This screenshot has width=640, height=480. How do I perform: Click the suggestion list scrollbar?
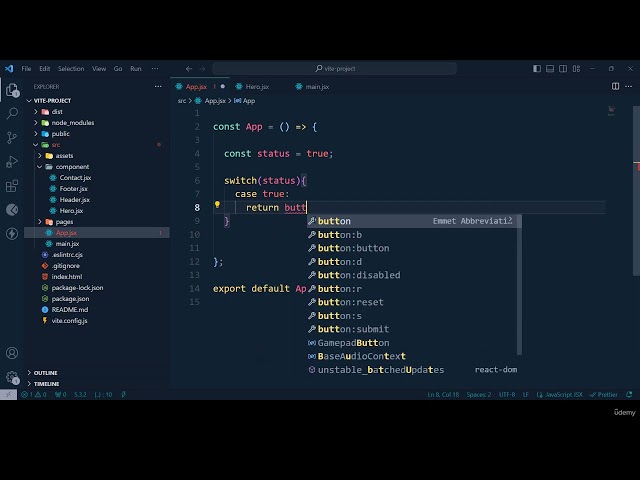point(519,285)
